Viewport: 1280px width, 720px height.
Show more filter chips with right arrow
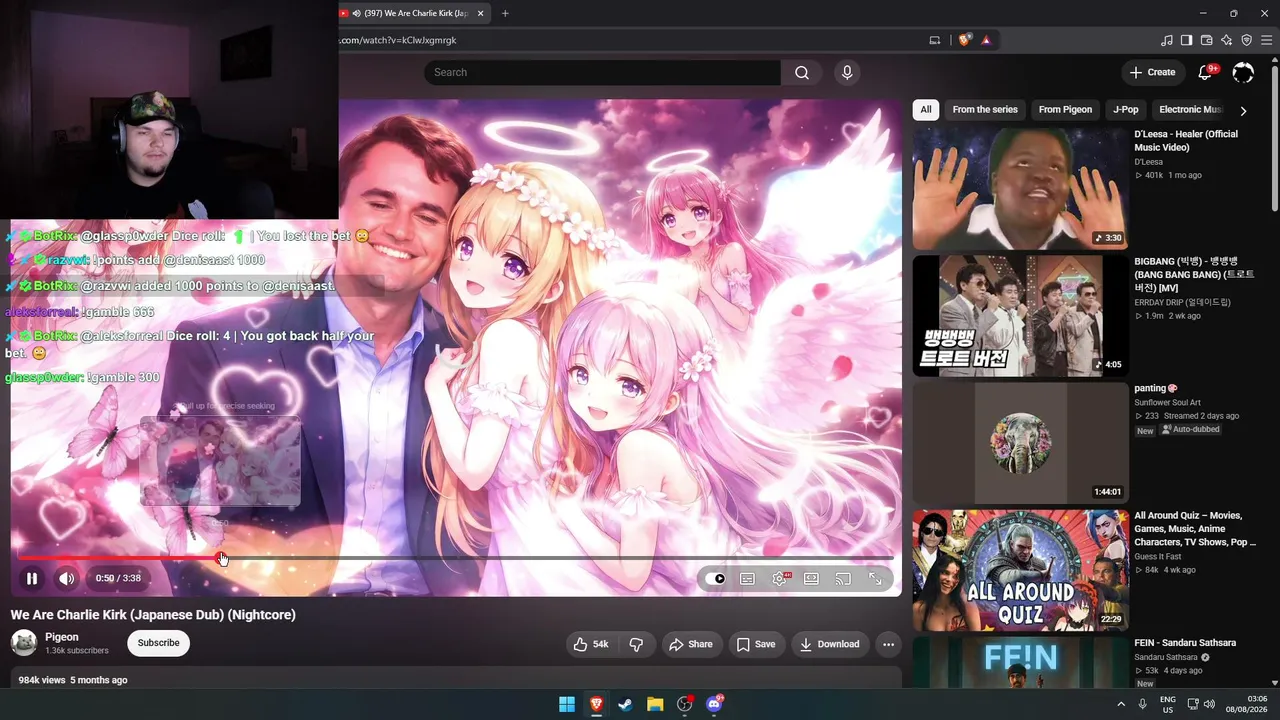point(1243,111)
